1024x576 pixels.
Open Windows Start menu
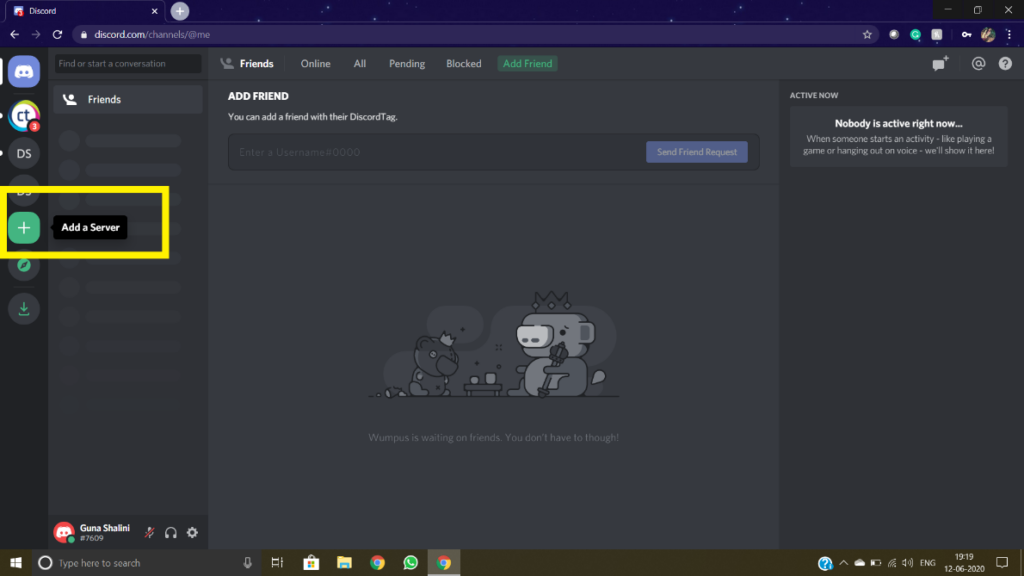click(16, 562)
